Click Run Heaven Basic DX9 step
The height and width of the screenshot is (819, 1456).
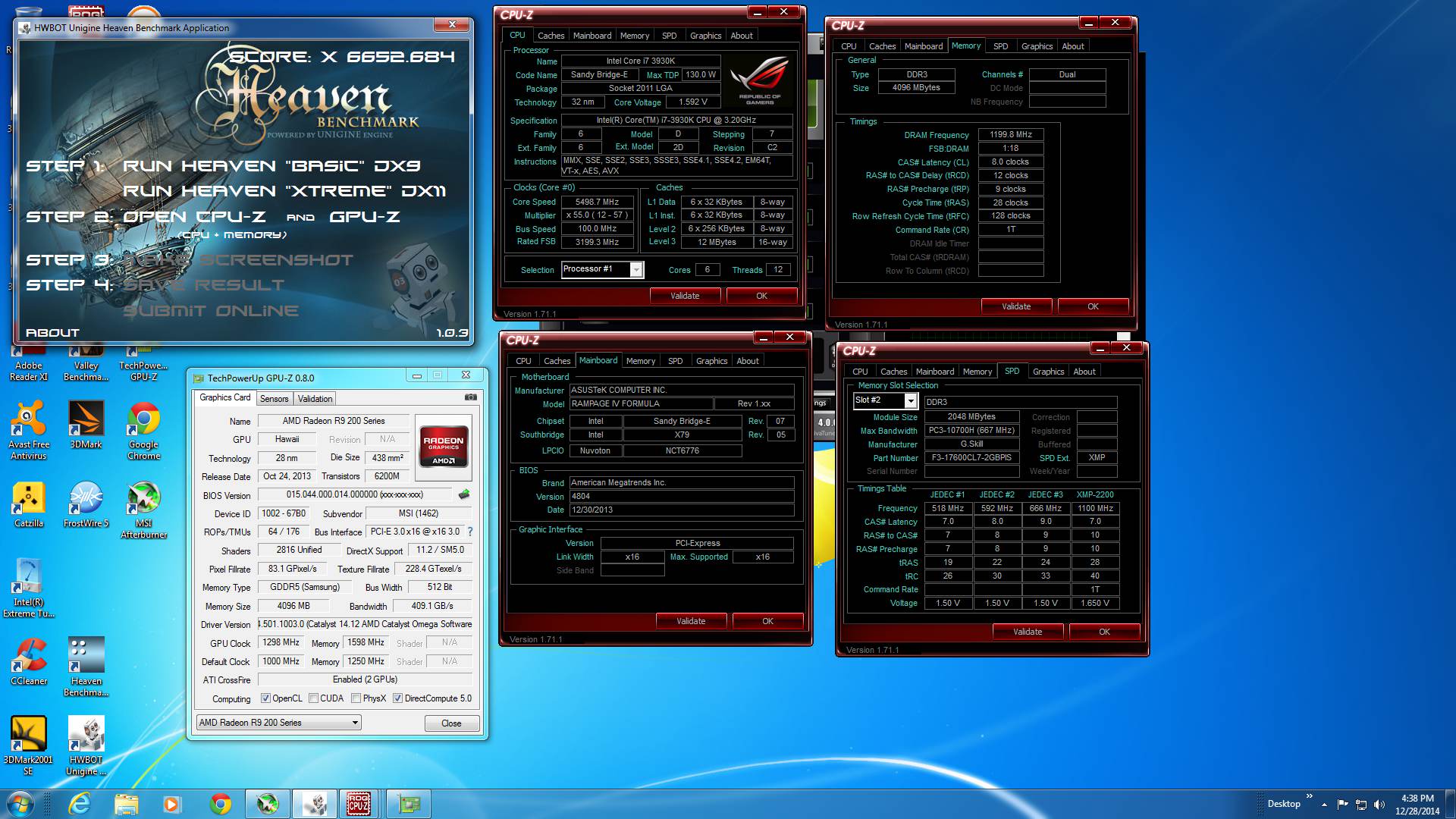click(271, 166)
